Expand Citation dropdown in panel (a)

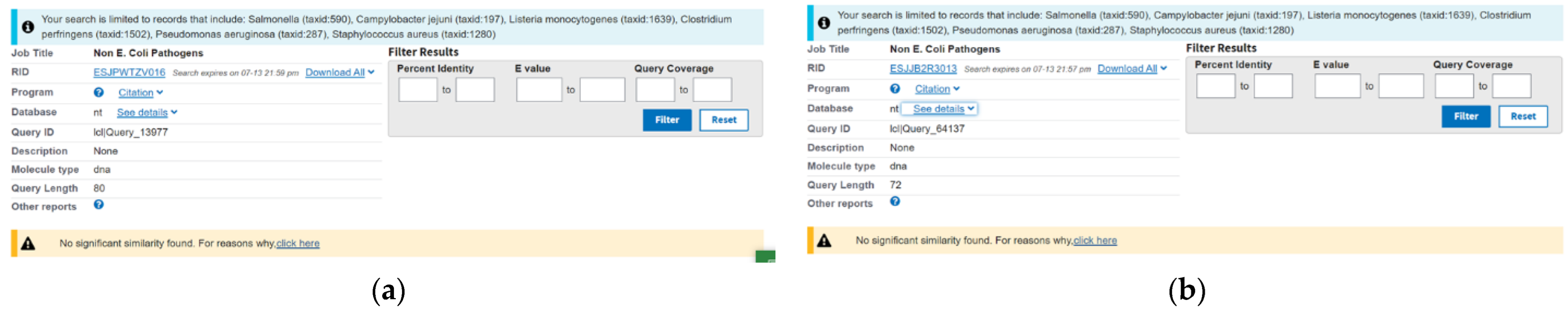pyautogui.click(x=141, y=92)
